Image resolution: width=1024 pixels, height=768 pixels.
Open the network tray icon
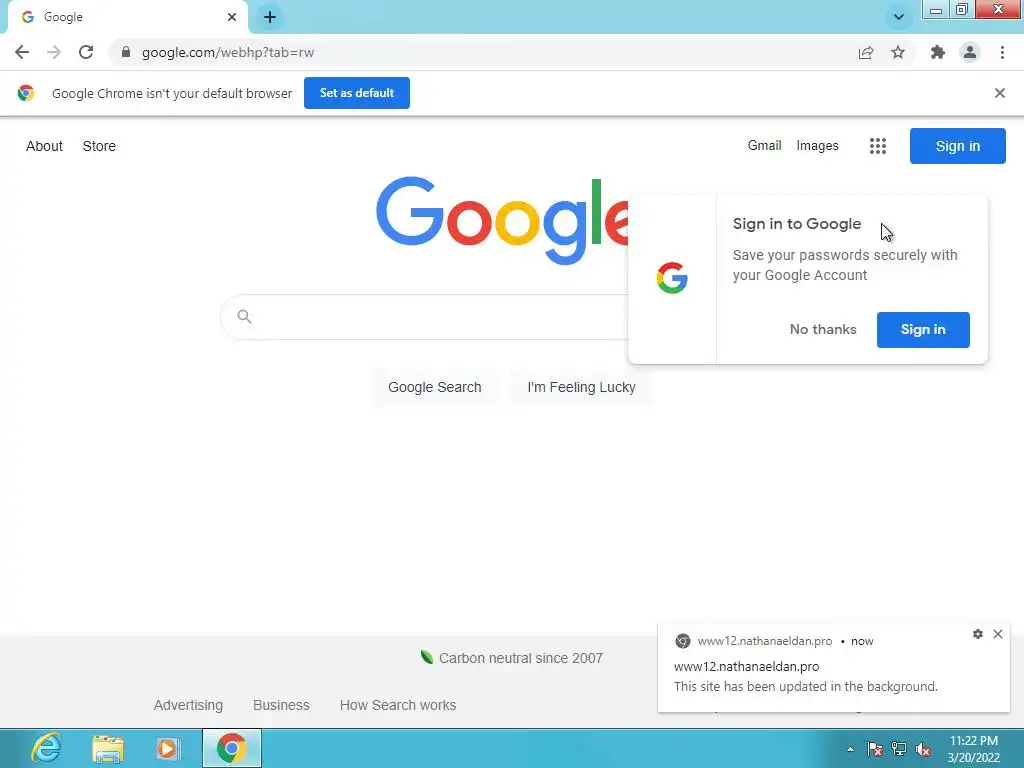[899, 750]
